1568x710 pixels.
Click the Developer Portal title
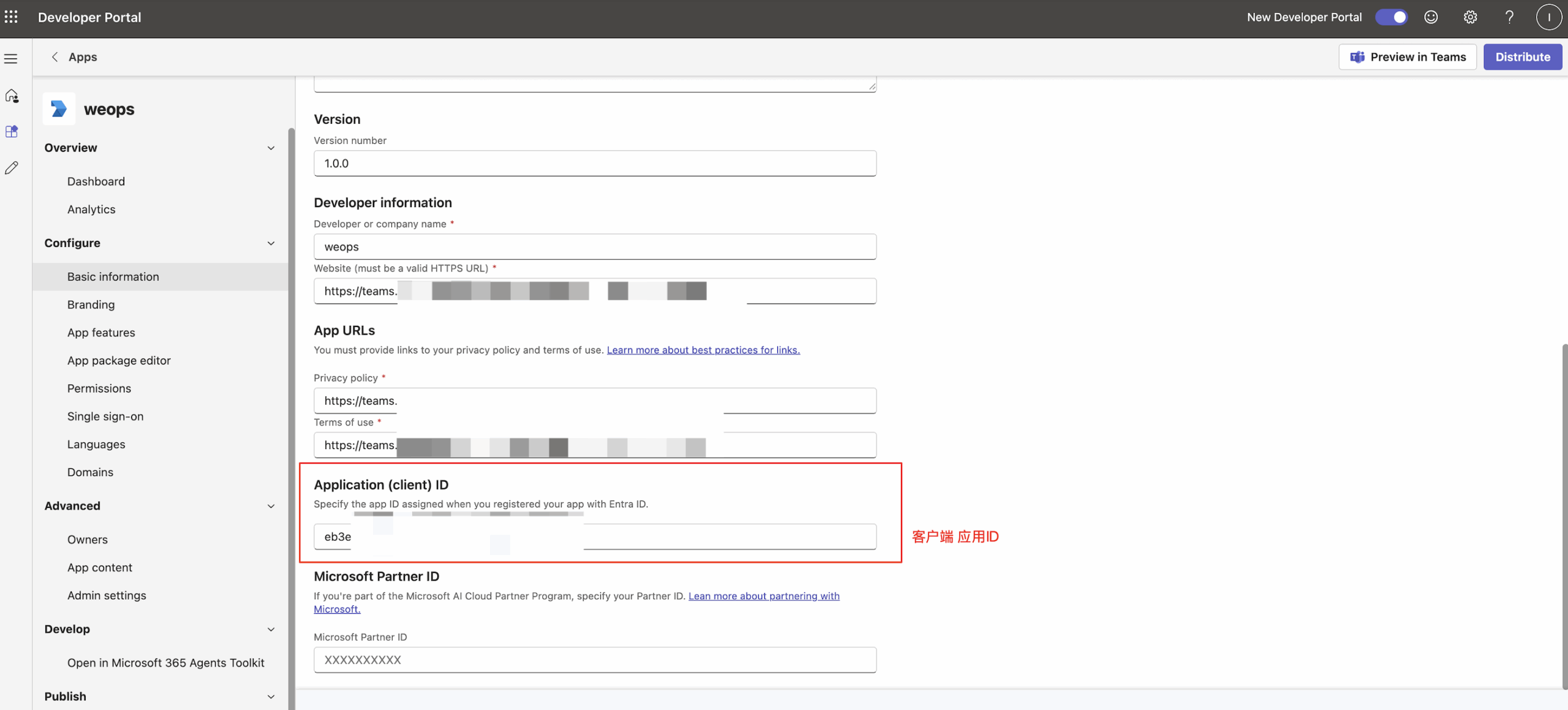point(89,17)
